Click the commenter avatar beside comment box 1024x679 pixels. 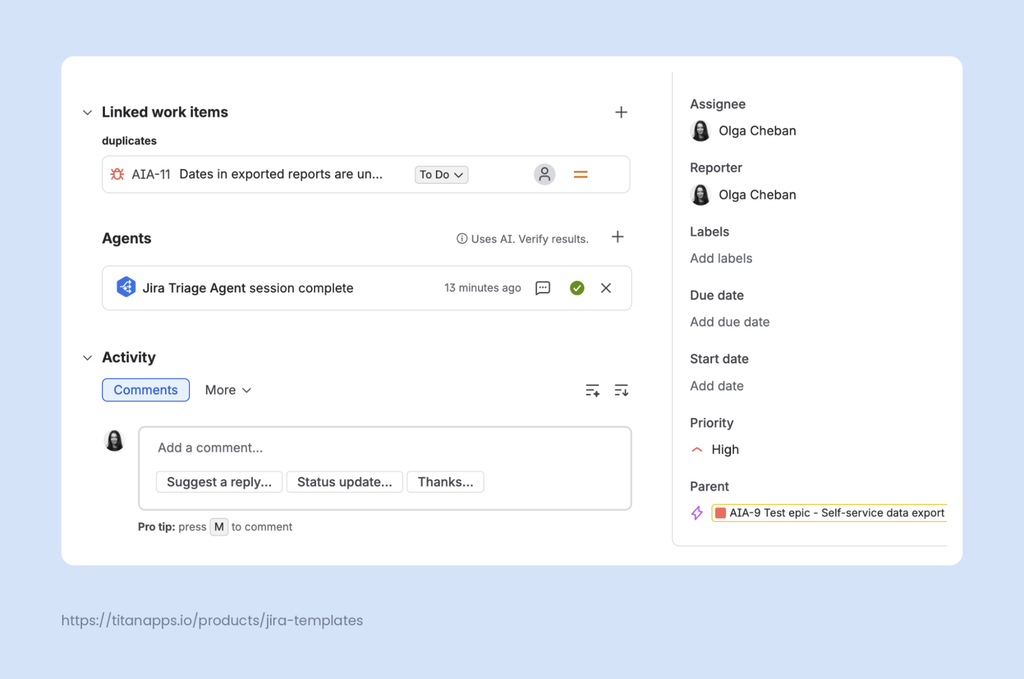pos(114,441)
